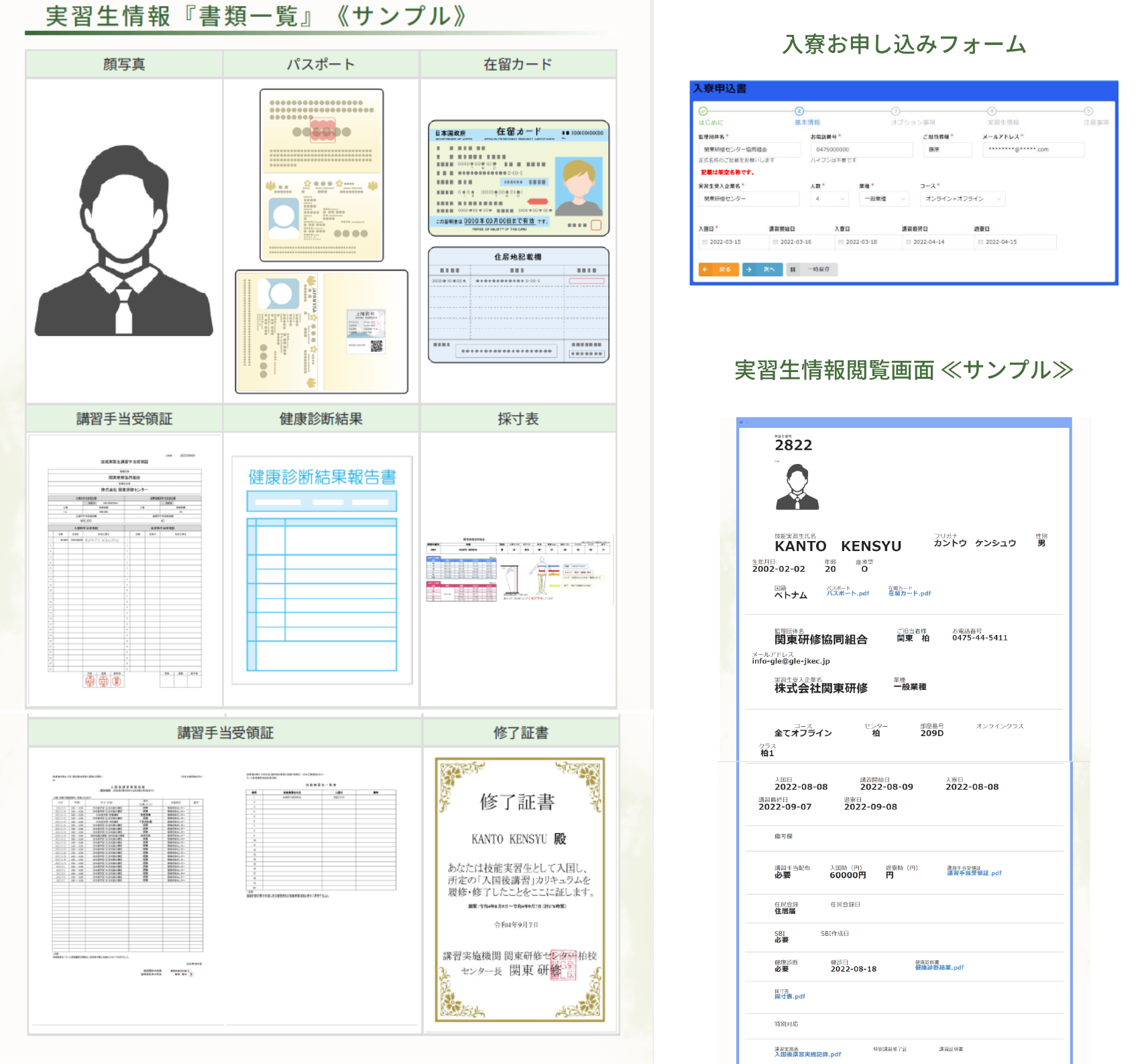Click the trainee number 2822
The height and width of the screenshot is (1064, 1144).
click(x=793, y=445)
